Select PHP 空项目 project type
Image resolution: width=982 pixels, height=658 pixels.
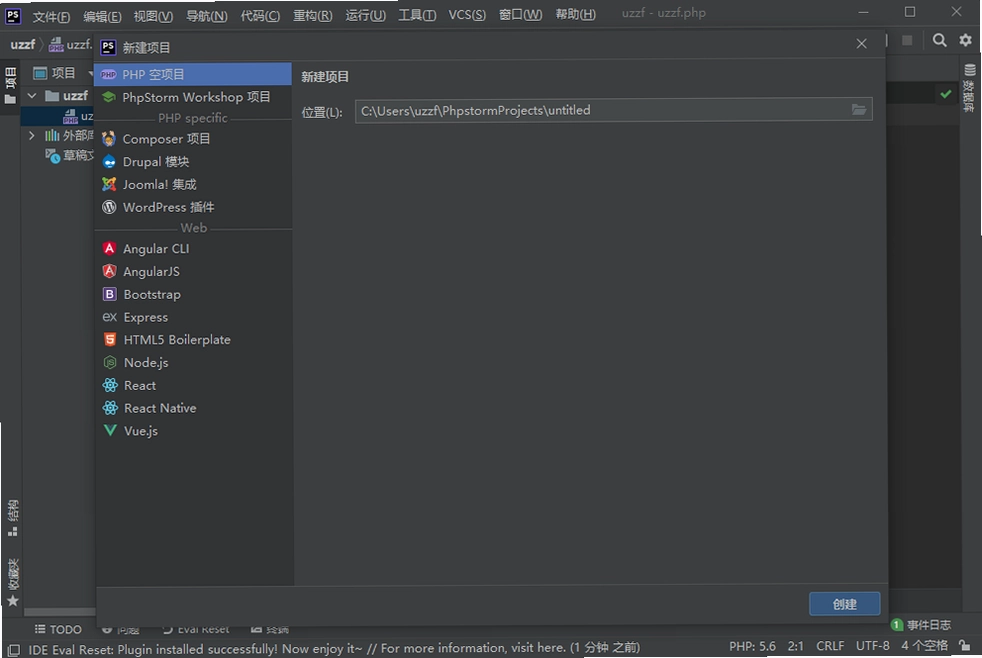tap(193, 75)
